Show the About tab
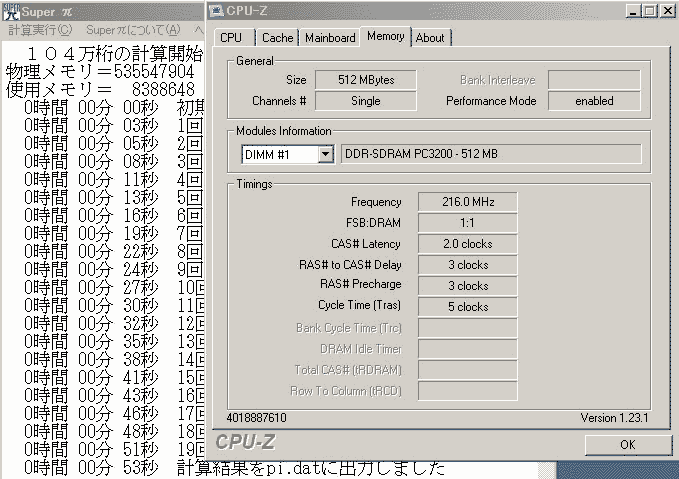679x479 pixels. click(430, 38)
